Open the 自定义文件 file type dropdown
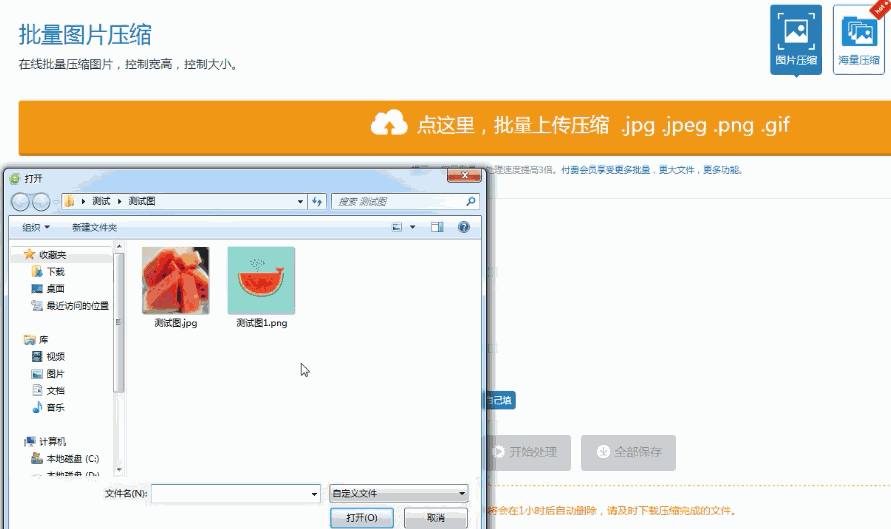Screen dimensions: 891x529 tap(399, 493)
